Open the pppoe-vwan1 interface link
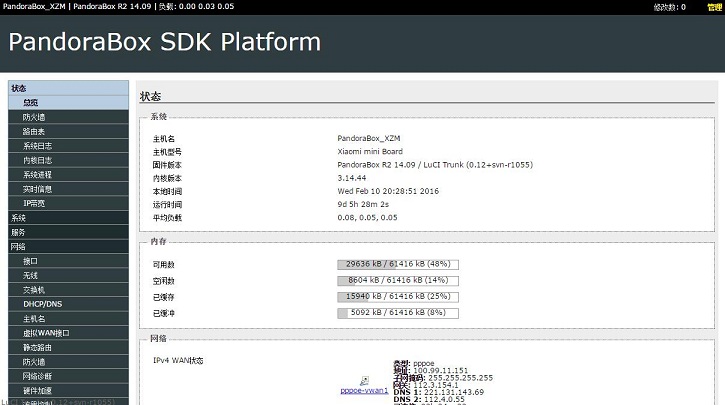725x405 pixels. pyautogui.click(x=364, y=391)
